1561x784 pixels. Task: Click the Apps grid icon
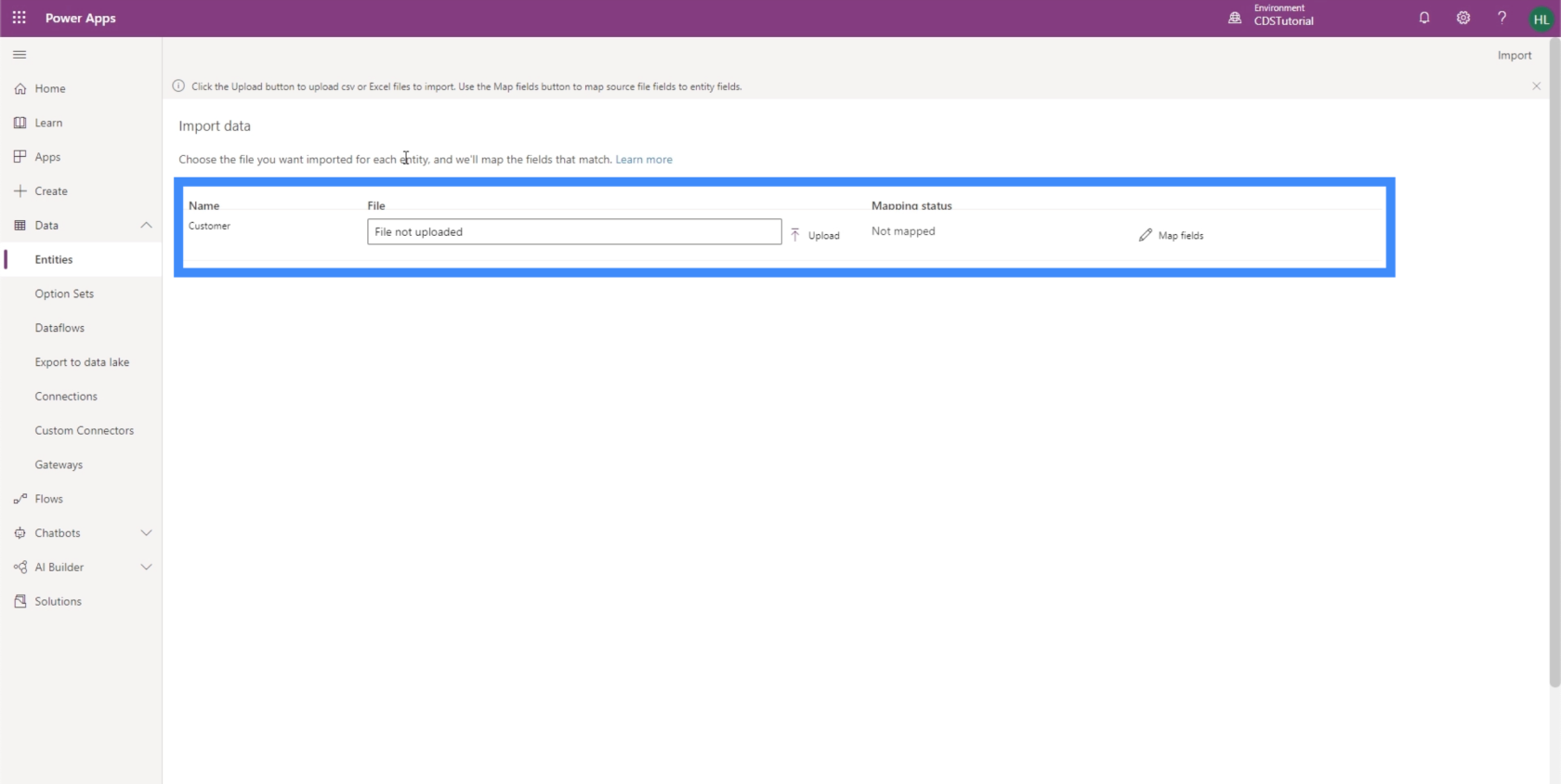(20, 157)
